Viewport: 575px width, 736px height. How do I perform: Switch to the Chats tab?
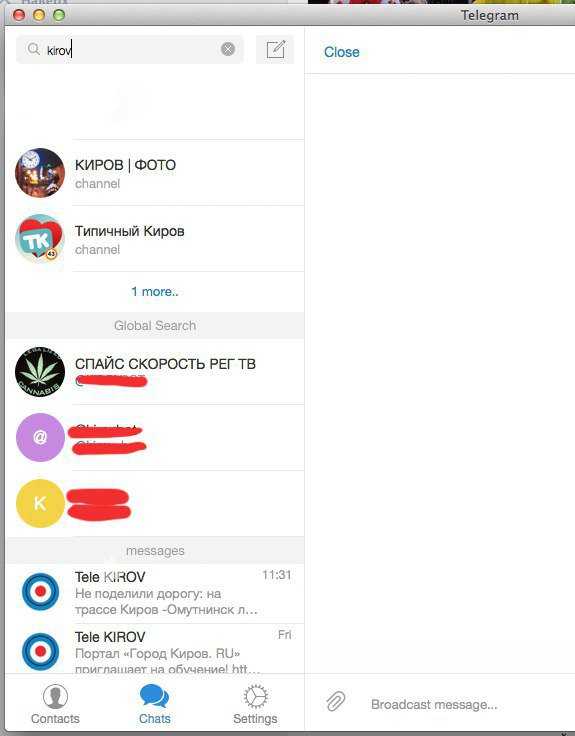point(154,704)
